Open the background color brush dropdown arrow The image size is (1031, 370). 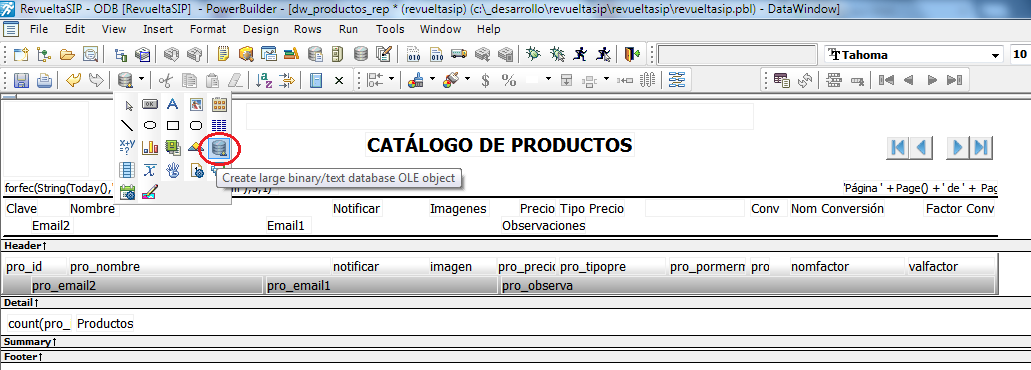click(433, 80)
